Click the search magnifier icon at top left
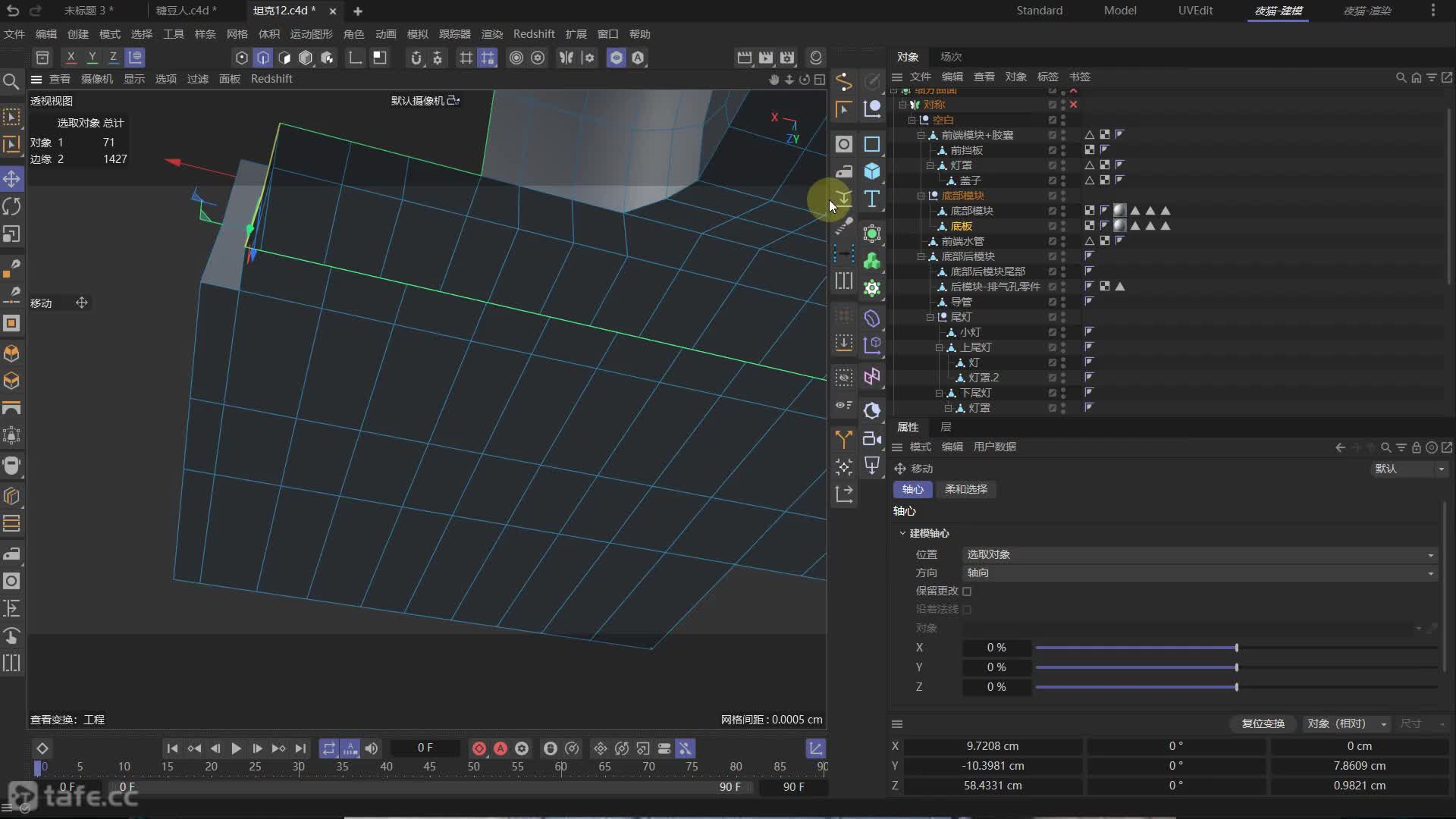Image resolution: width=1456 pixels, height=819 pixels. [x=11, y=81]
